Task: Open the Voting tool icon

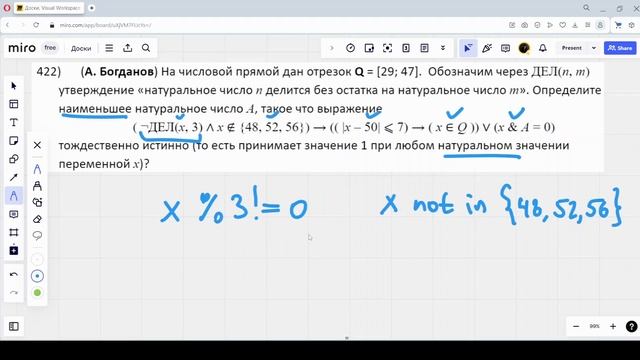Action: [406, 48]
